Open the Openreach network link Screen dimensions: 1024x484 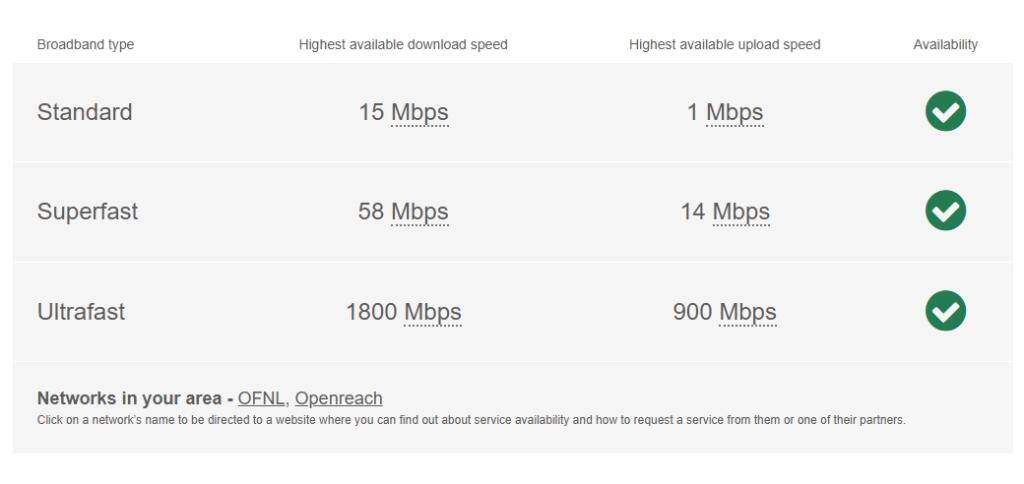338,398
